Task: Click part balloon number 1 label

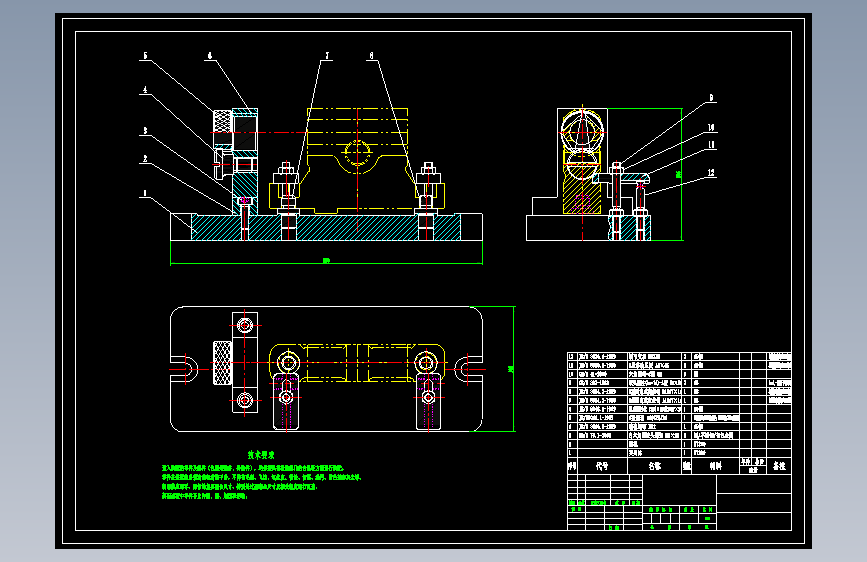Action: pyautogui.click(x=145, y=193)
